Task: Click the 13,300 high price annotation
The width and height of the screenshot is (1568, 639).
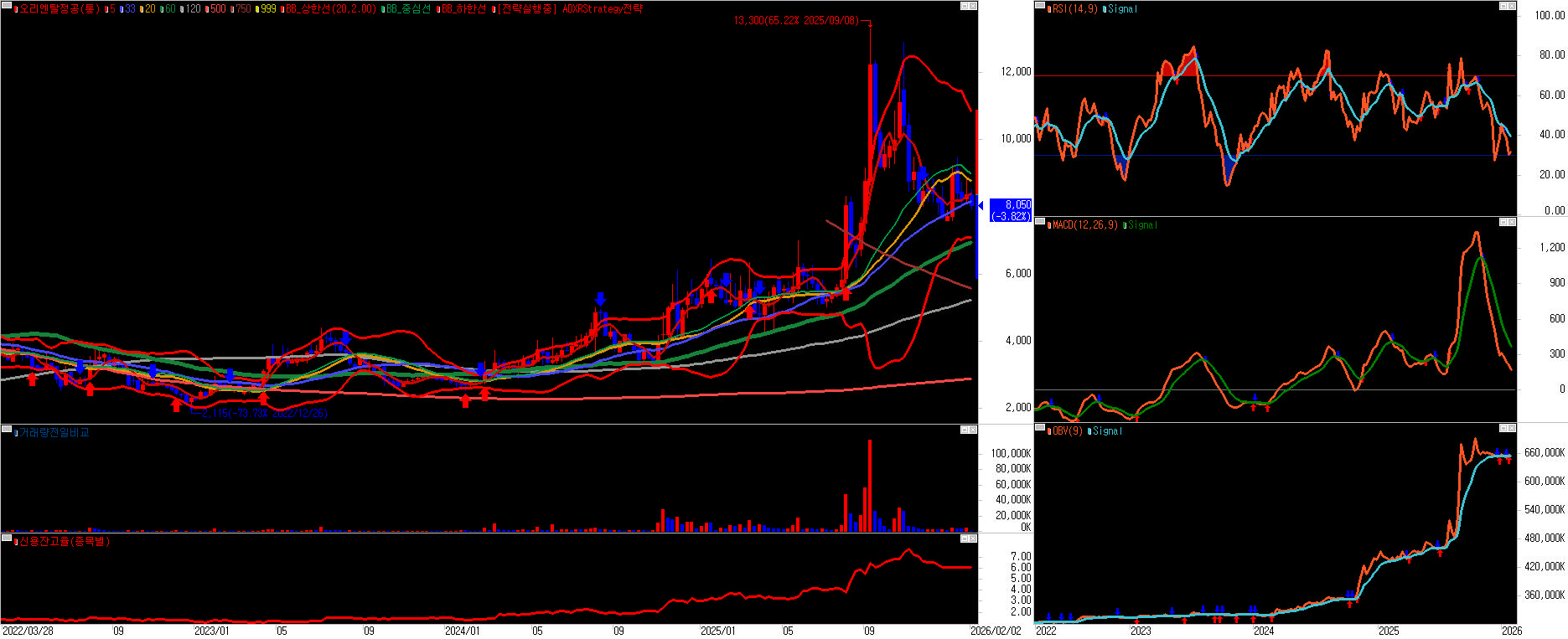Action: [796, 20]
